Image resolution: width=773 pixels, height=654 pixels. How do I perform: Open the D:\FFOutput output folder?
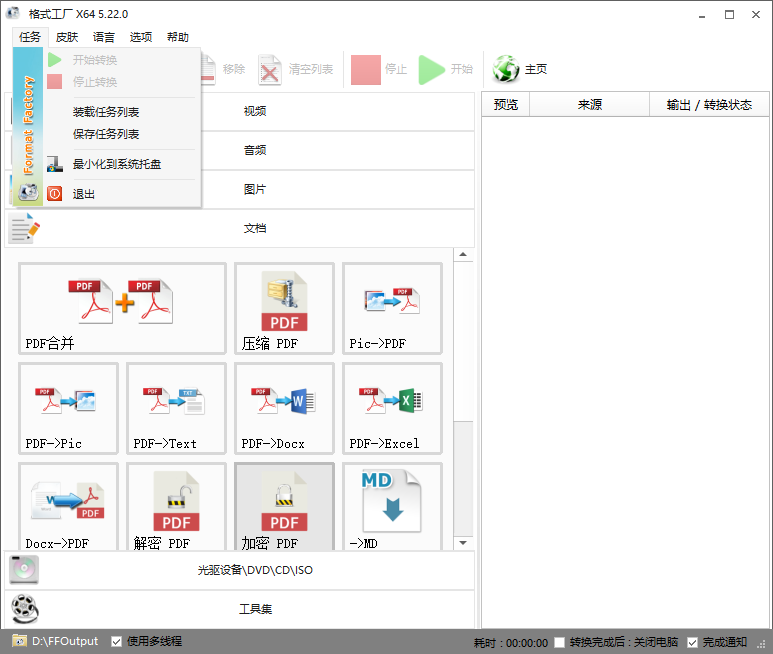pyautogui.click(x=55, y=641)
